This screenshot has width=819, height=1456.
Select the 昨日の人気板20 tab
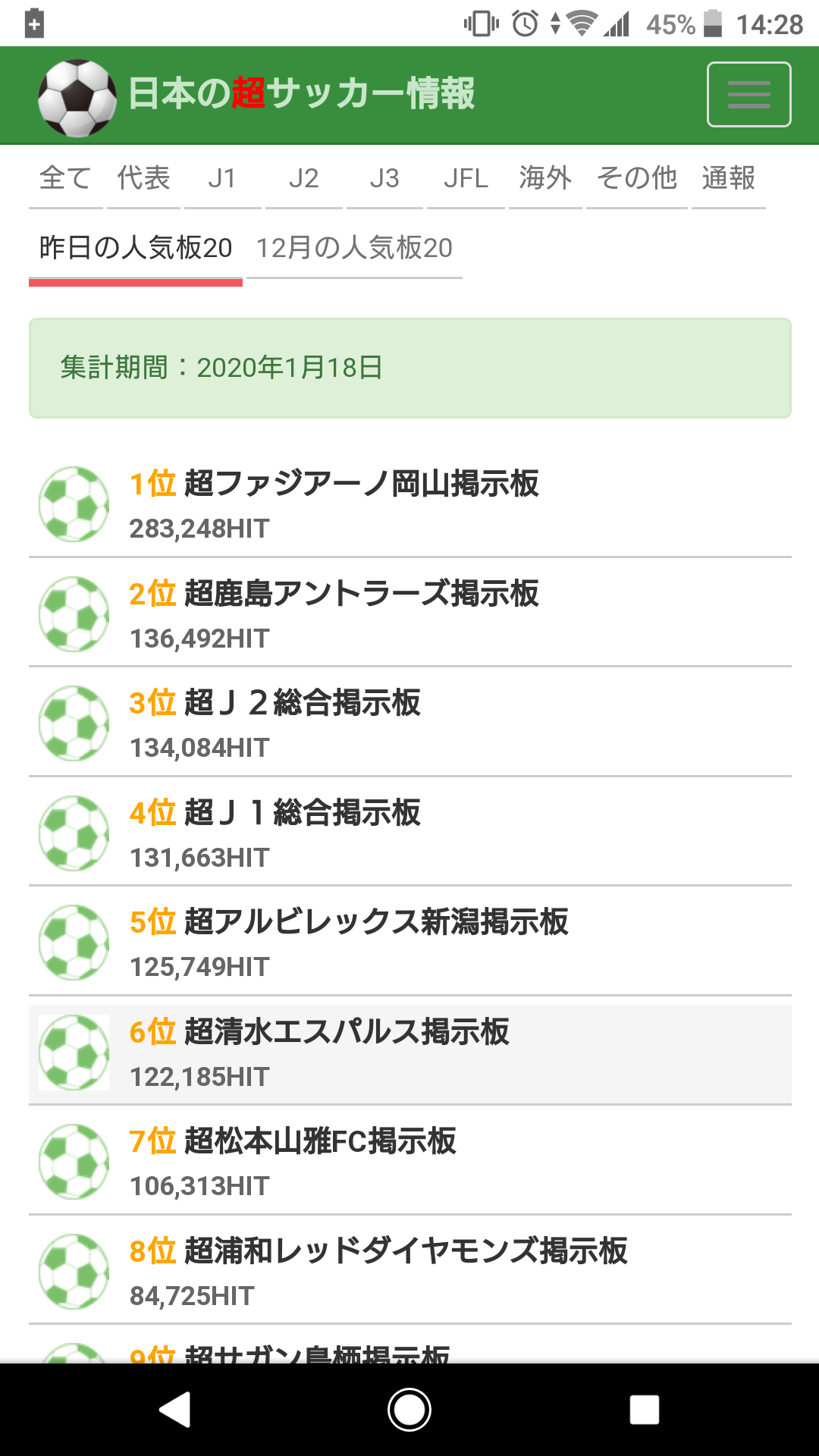(136, 248)
